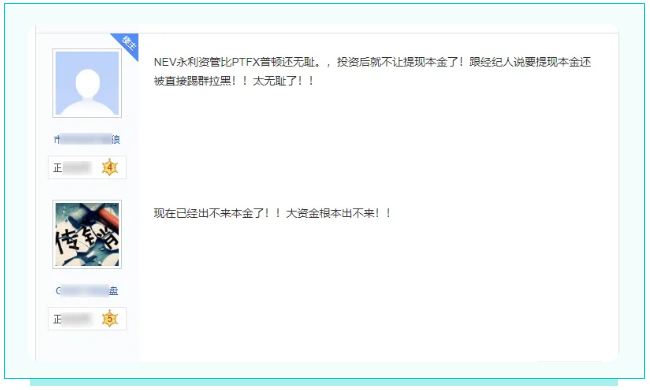
Task: Open the 传销 avatar image
Action: pyautogui.click(x=87, y=235)
